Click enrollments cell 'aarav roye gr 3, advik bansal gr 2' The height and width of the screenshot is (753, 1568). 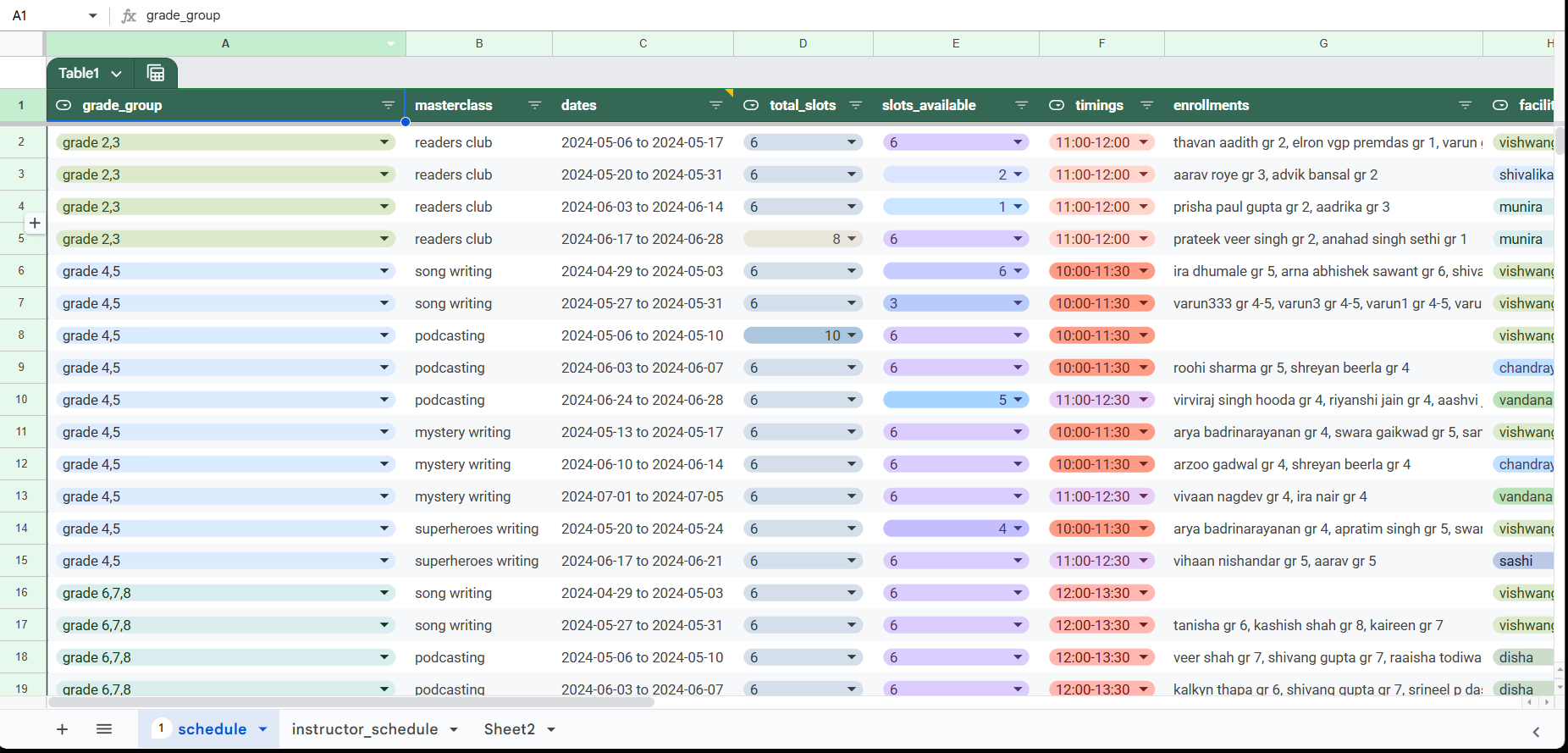pos(1323,174)
